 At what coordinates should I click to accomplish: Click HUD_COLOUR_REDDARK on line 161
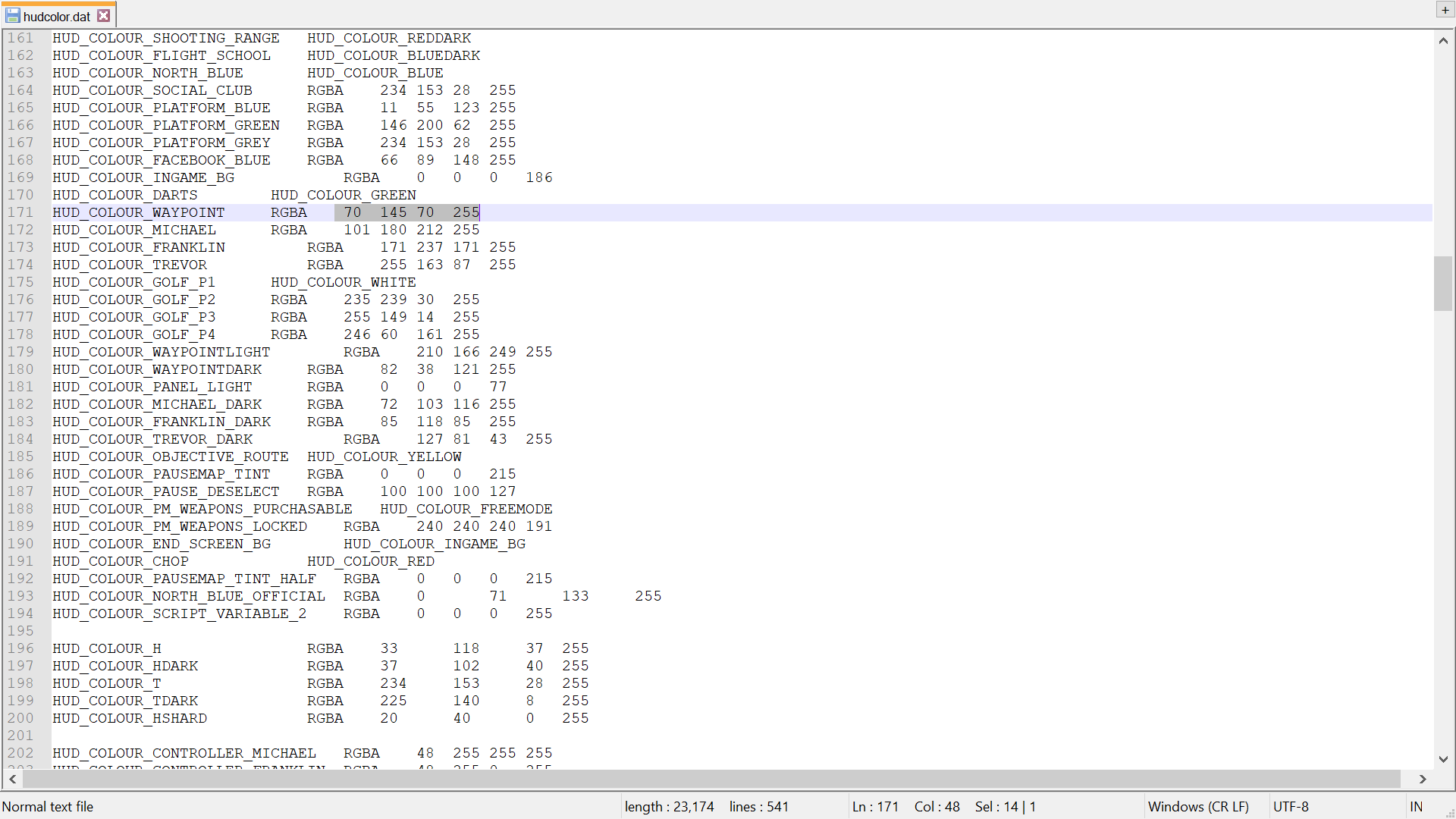389,38
